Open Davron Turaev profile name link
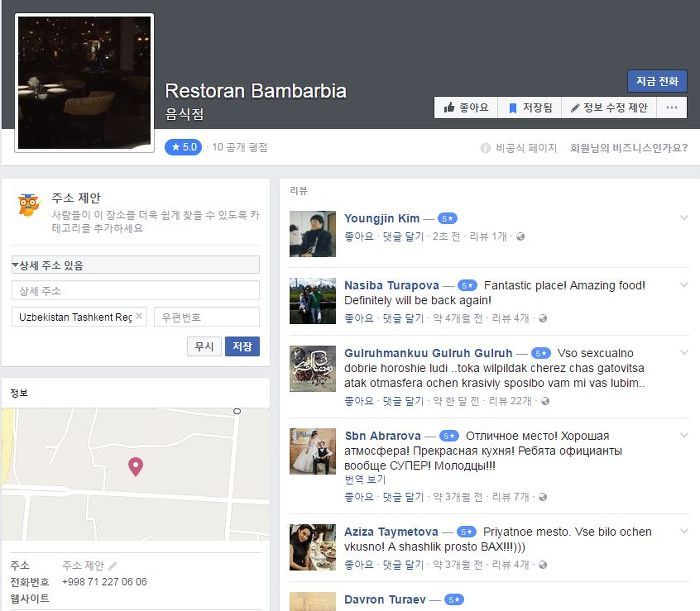The width and height of the screenshot is (700, 611). (x=385, y=599)
